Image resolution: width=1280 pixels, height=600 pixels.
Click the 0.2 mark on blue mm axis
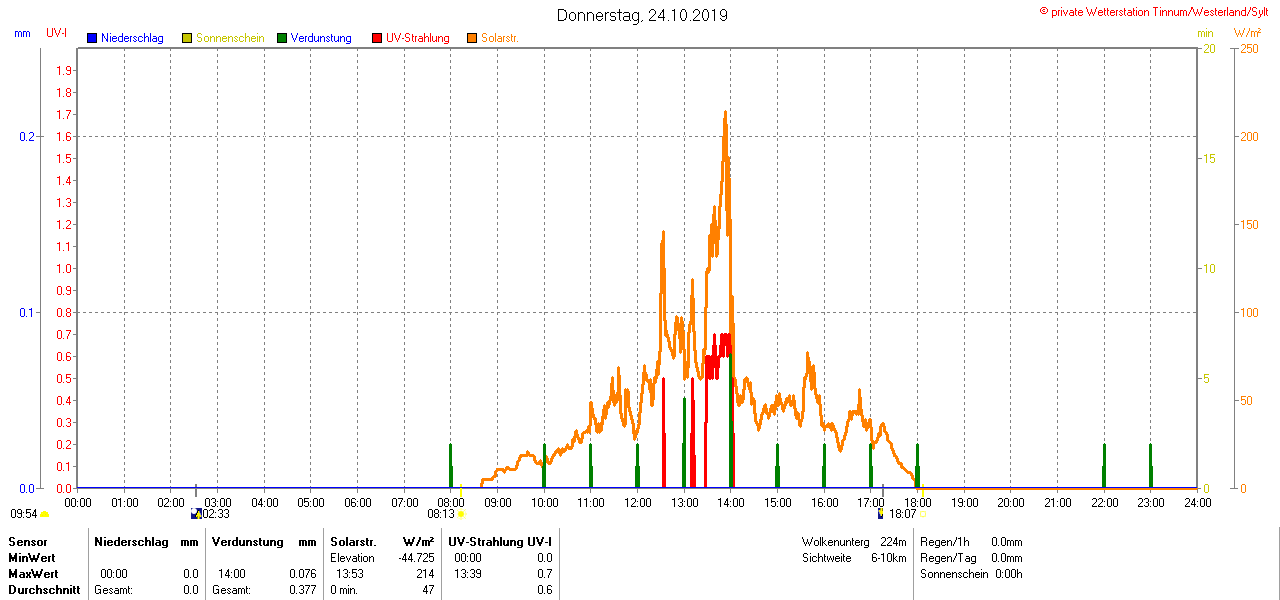tap(27, 136)
